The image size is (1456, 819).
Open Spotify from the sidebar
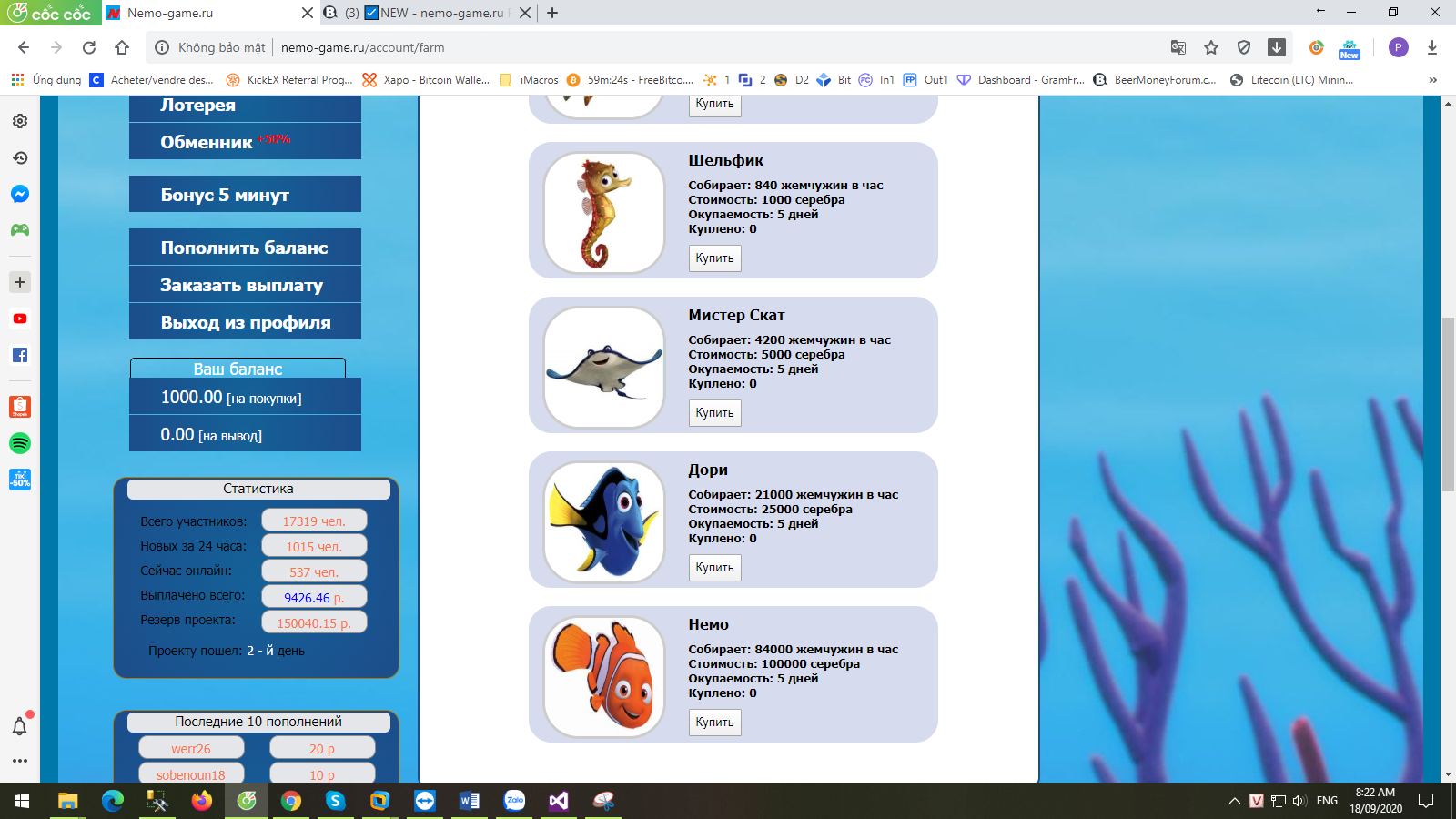pyautogui.click(x=20, y=443)
